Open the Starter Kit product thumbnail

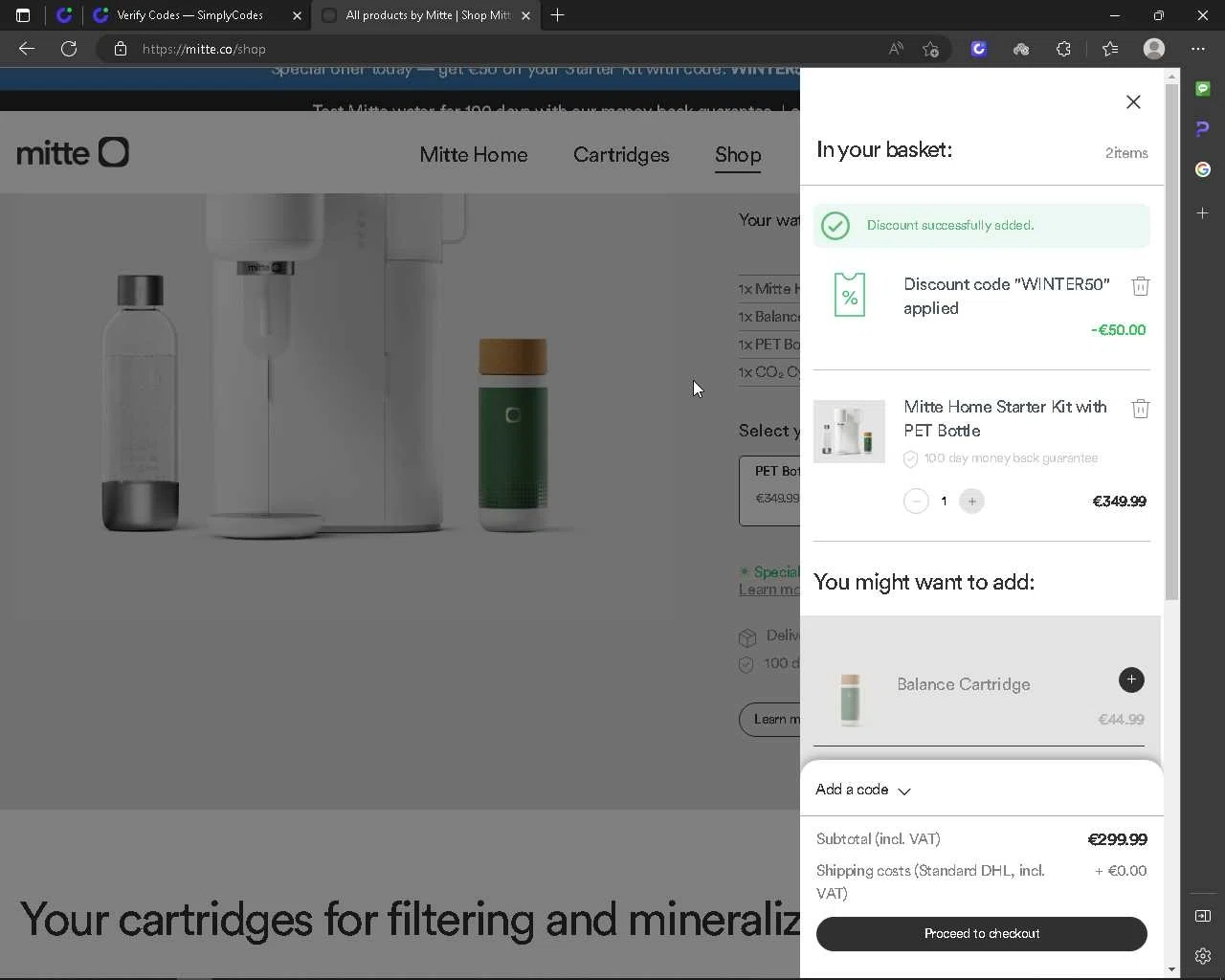tap(849, 432)
